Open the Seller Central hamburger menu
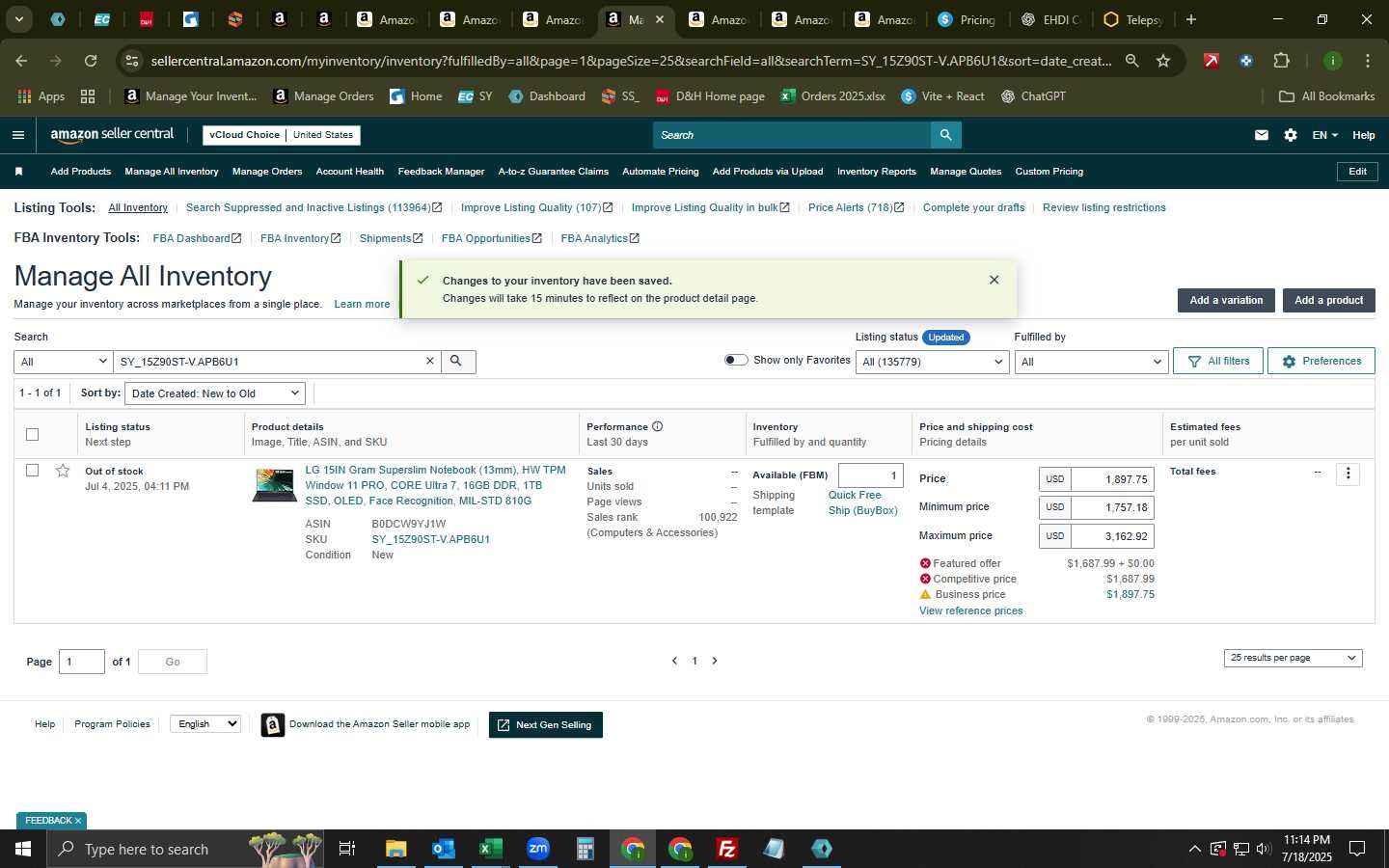 (17, 135)
